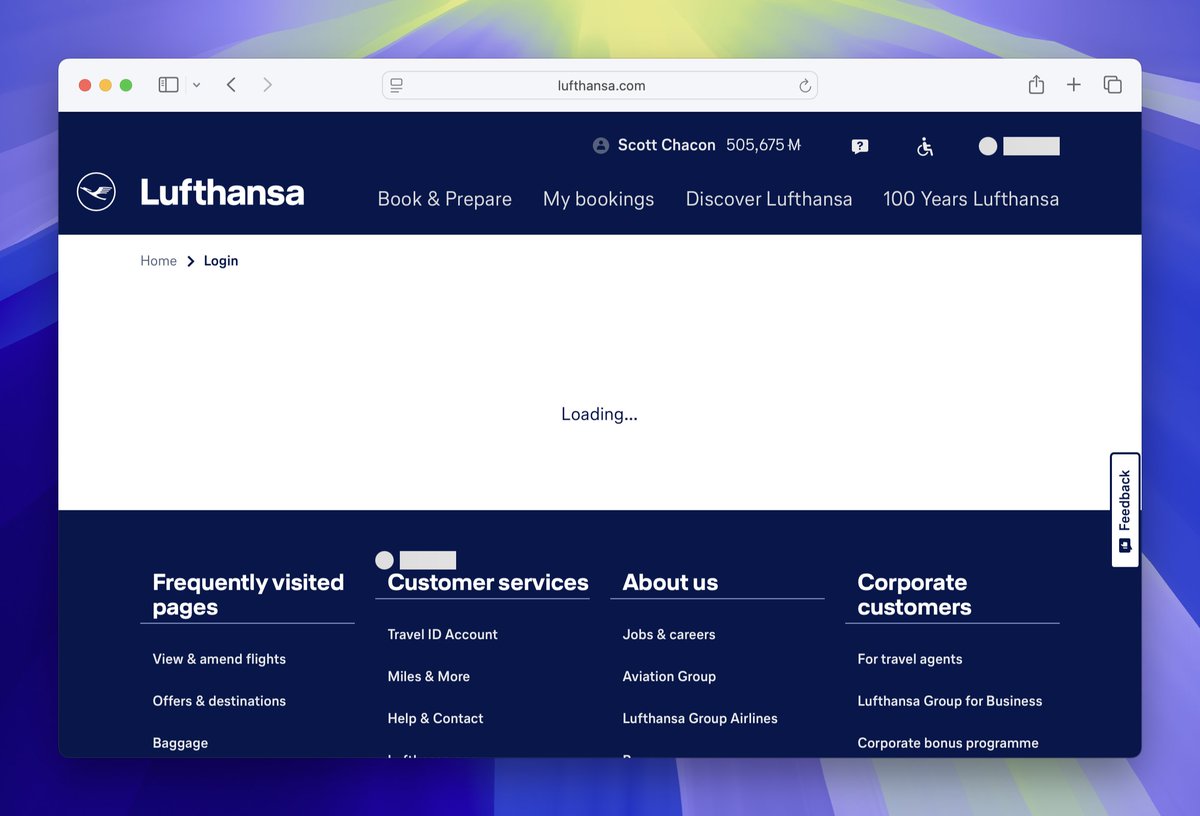Click the page reader icon in address bar
The height and width of the screenshot is (816, 1200).
(x=396, y=86)
